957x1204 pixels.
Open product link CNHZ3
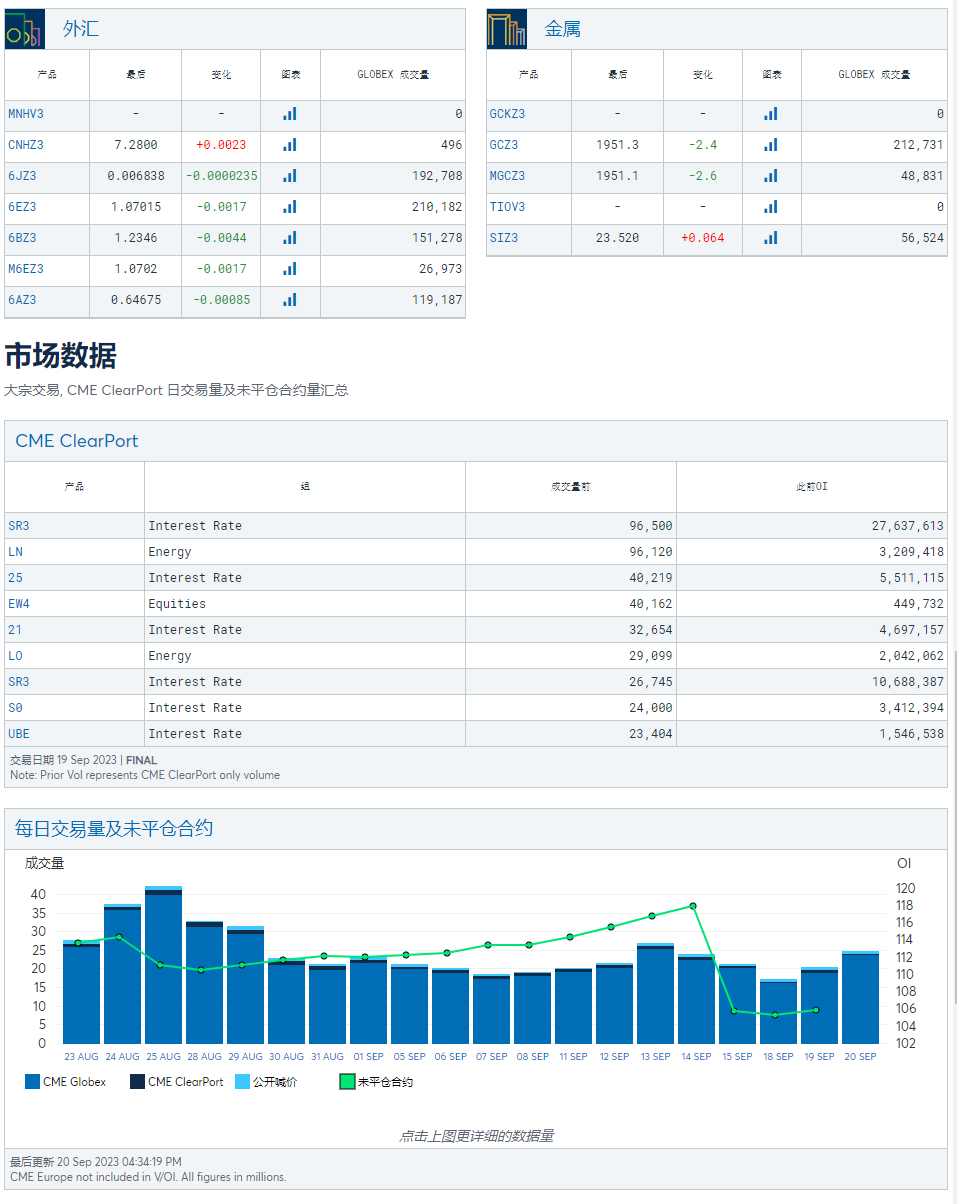(26, 145)
